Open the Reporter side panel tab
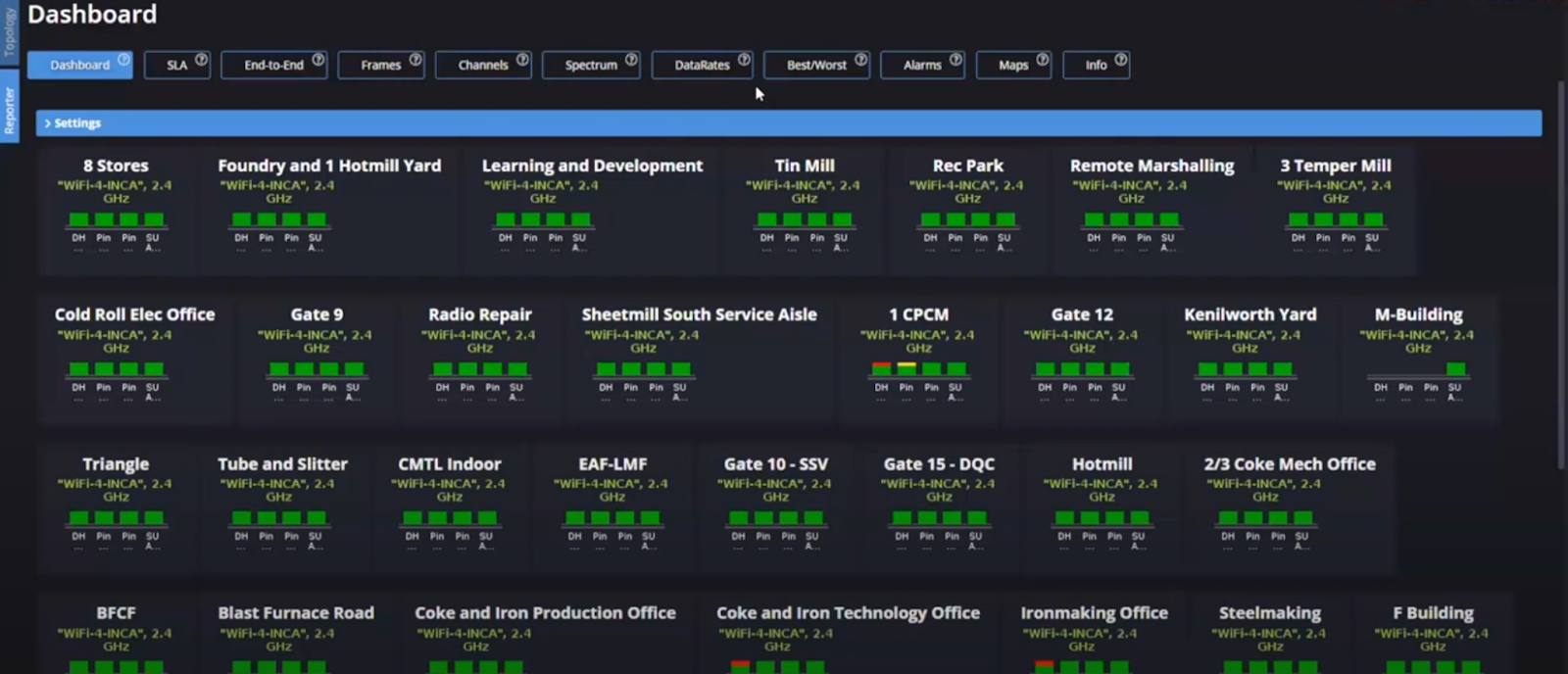The width and height of the screenshot is (1568, 674). tap(9, 110)
